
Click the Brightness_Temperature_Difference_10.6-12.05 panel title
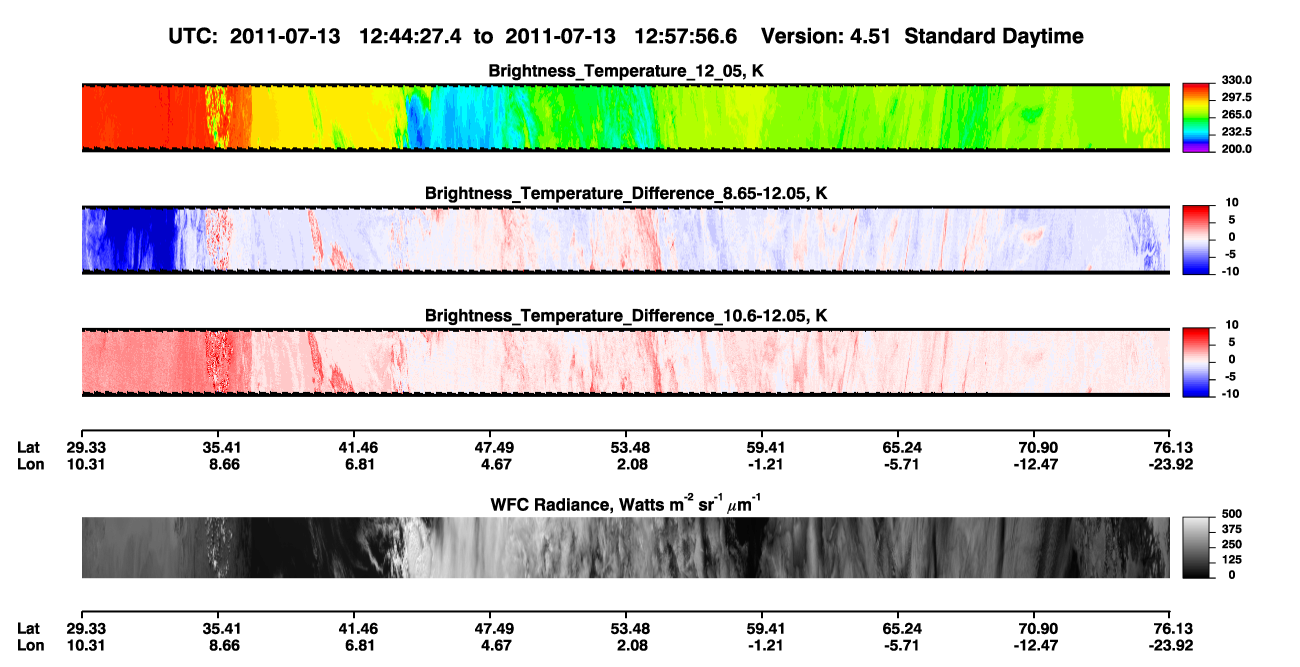pyautogui.click(x=626, y=316)
